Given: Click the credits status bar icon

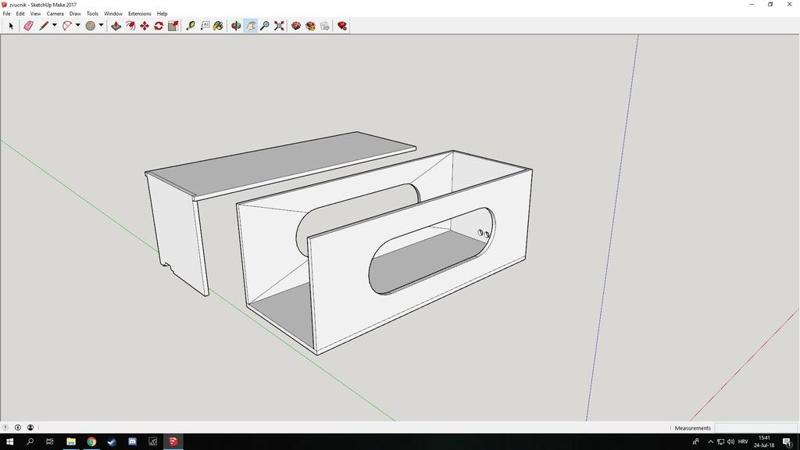Looking at the screenshot, I should (18, 428).
